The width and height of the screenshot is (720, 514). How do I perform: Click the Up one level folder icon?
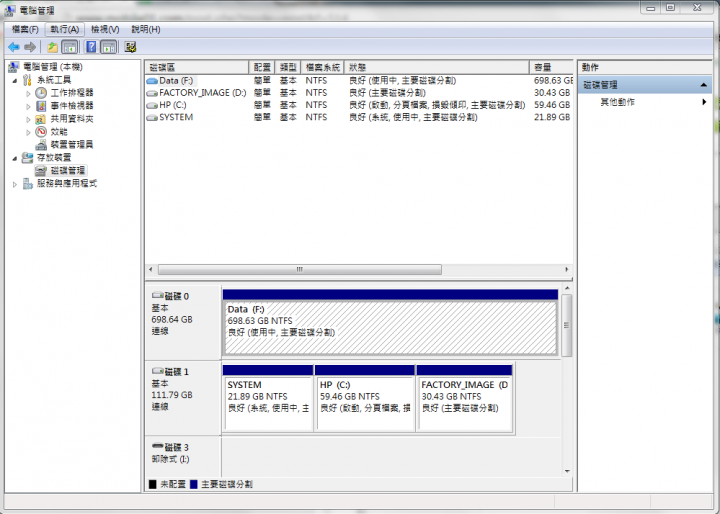[x=52, y=47]
